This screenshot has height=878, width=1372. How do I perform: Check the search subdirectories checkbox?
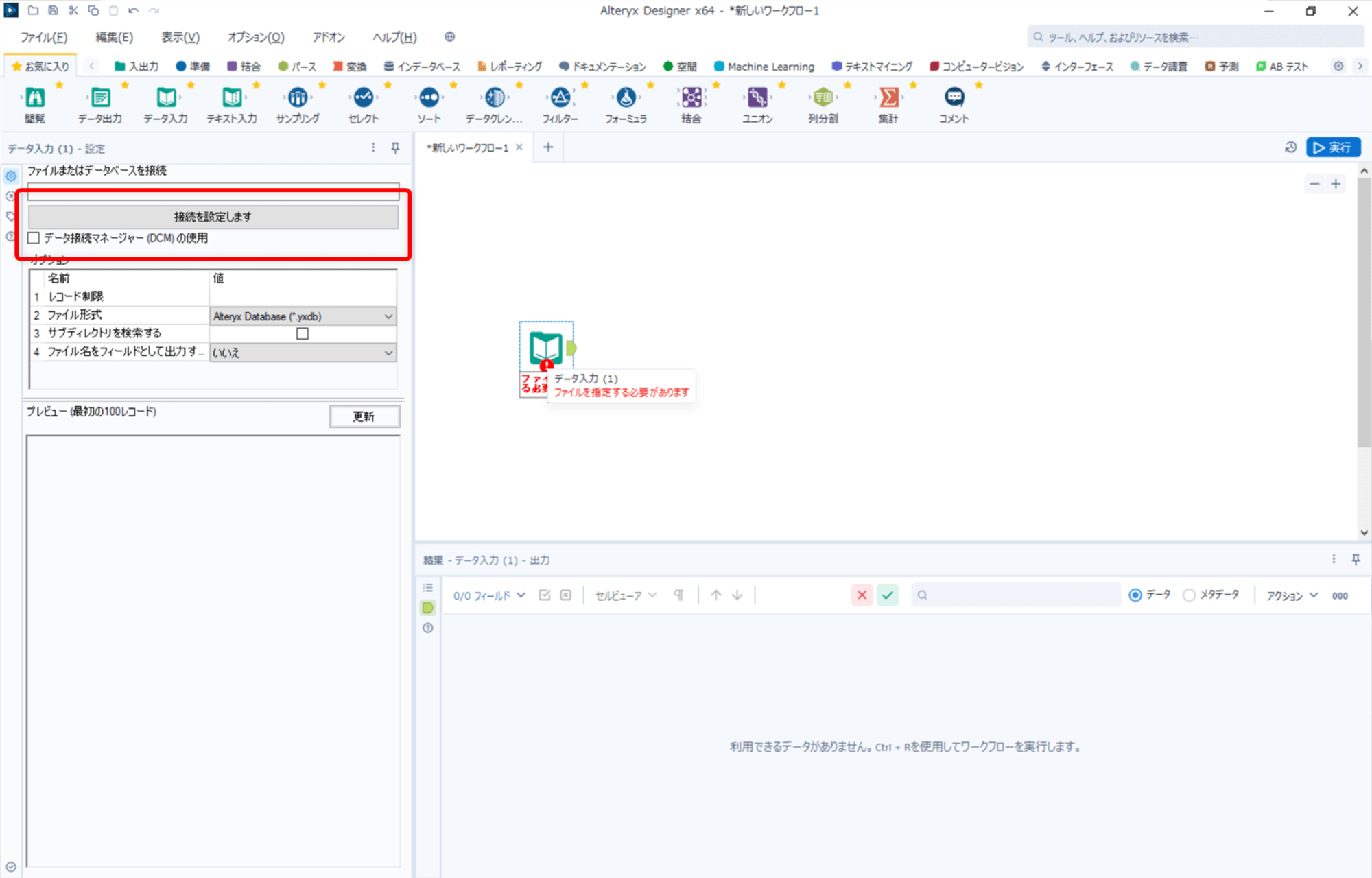[303, 333]
